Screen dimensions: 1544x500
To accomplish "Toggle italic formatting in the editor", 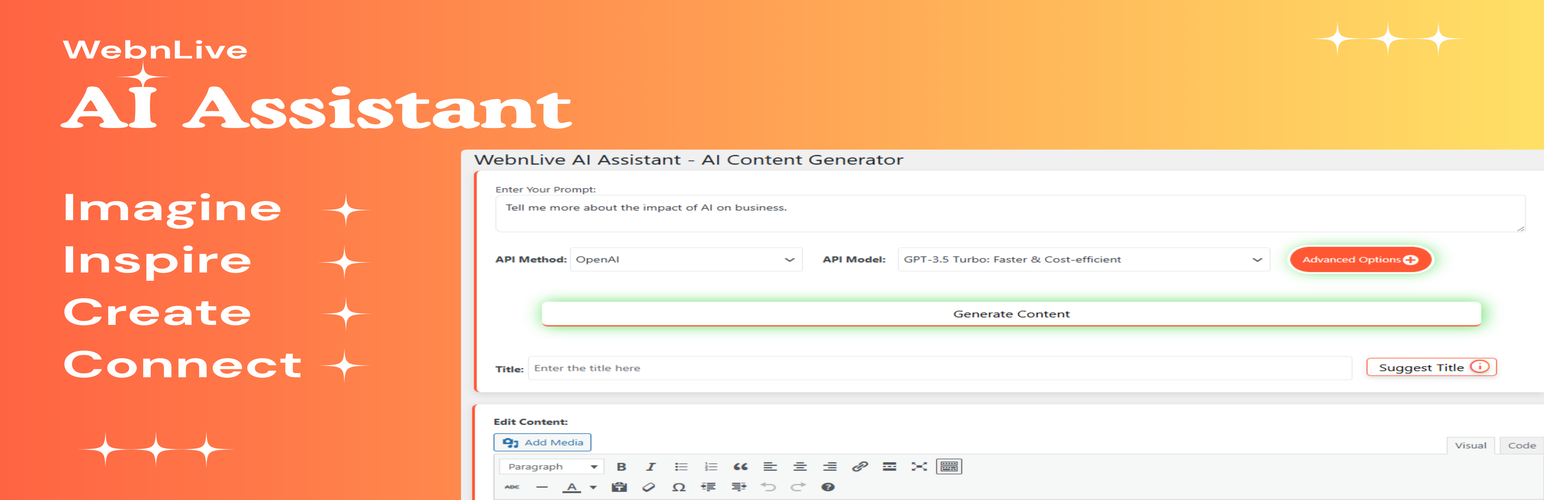I will [651, 467].
